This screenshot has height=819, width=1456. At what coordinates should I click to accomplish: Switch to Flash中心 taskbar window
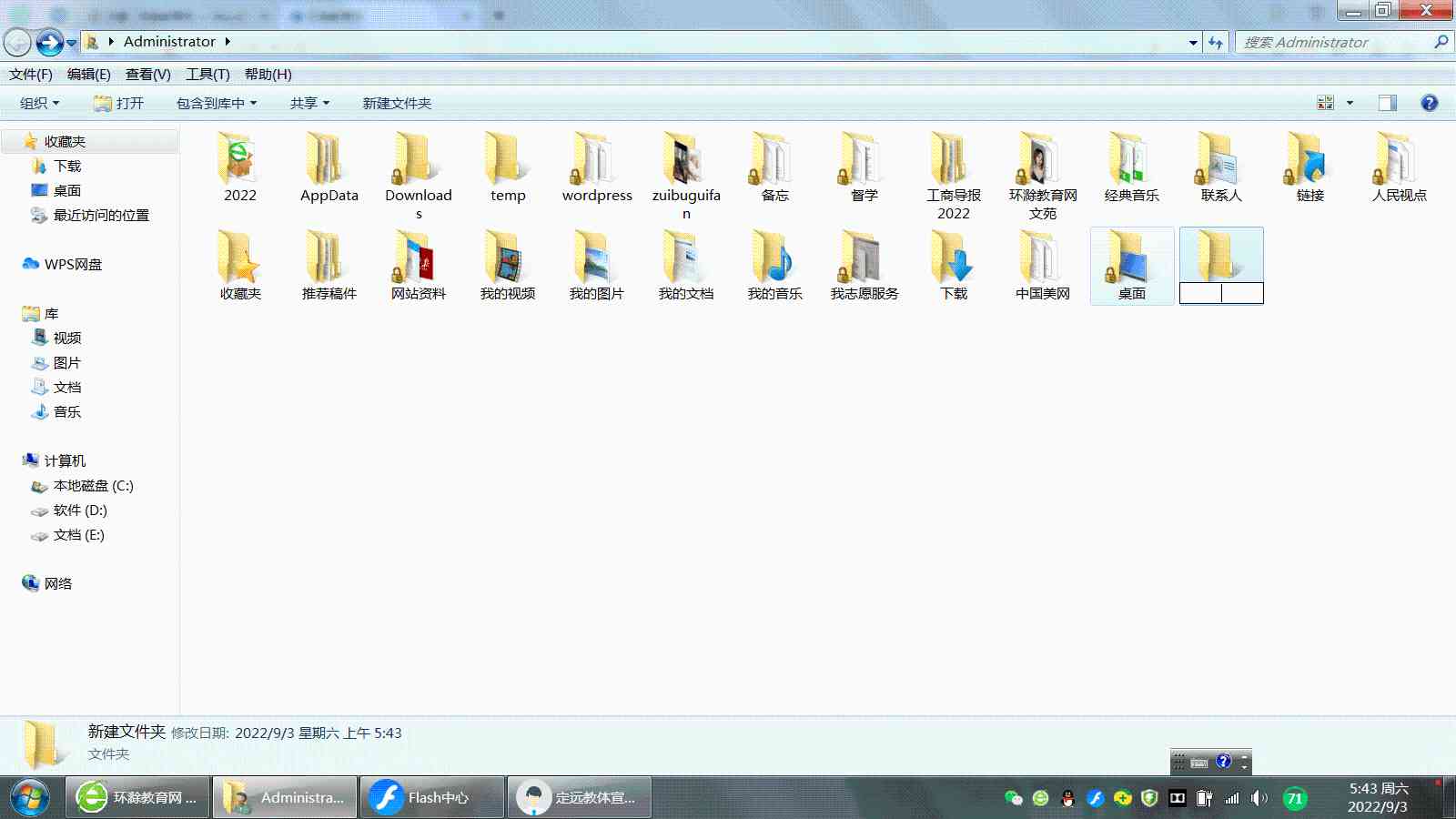click(432, 798)
